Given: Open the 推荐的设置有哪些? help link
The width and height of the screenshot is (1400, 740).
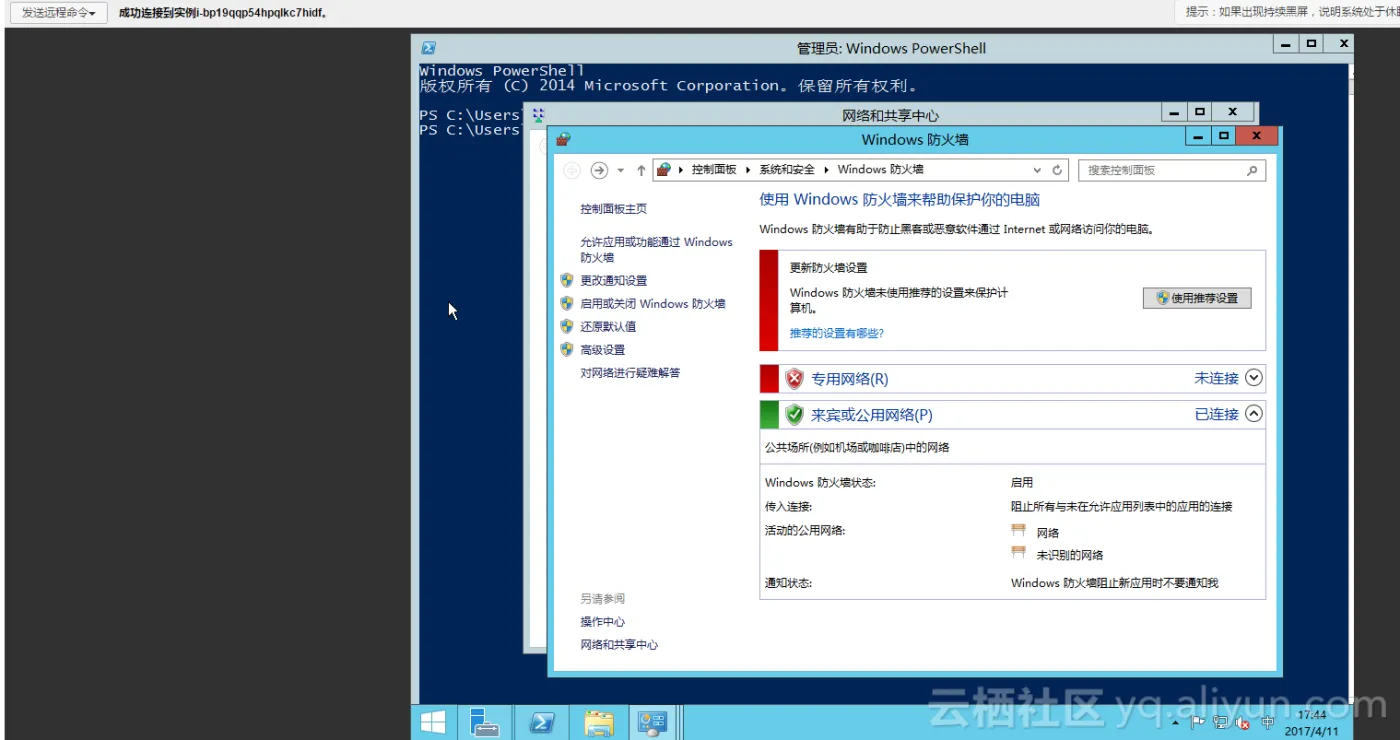Looking at the screenshot, I should 836,333.
